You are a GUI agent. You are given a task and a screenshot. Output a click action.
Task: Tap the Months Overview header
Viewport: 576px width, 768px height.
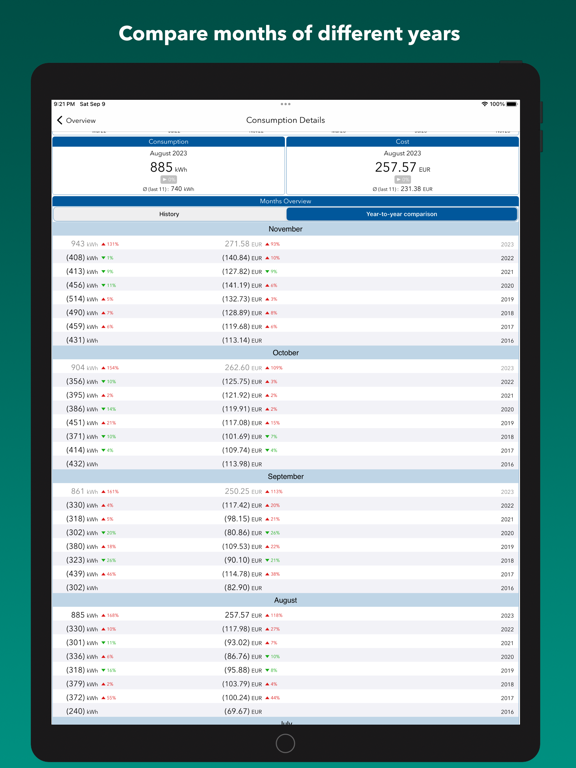[x=286, y=201]
